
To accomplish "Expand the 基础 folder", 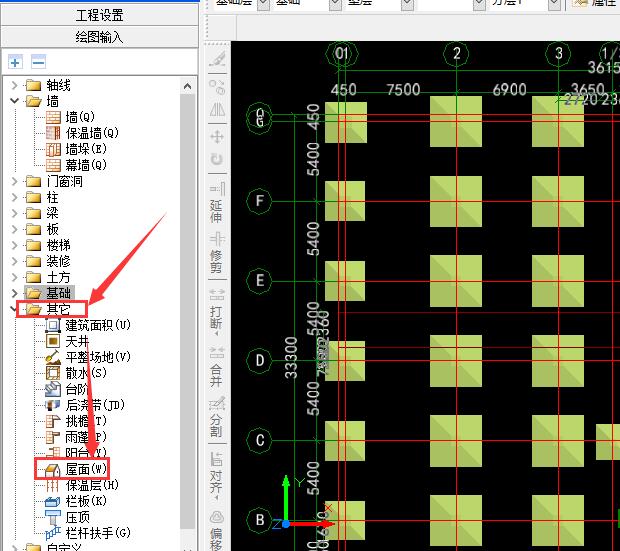I will [14, 293].
